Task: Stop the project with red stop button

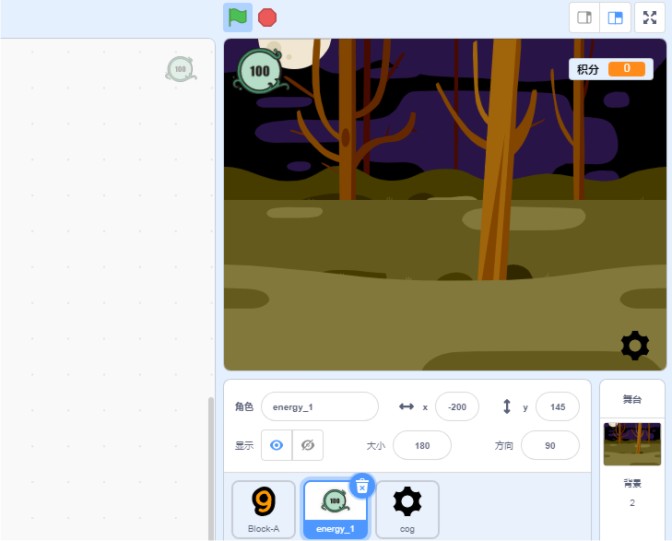Action: [x=267, y=18]
